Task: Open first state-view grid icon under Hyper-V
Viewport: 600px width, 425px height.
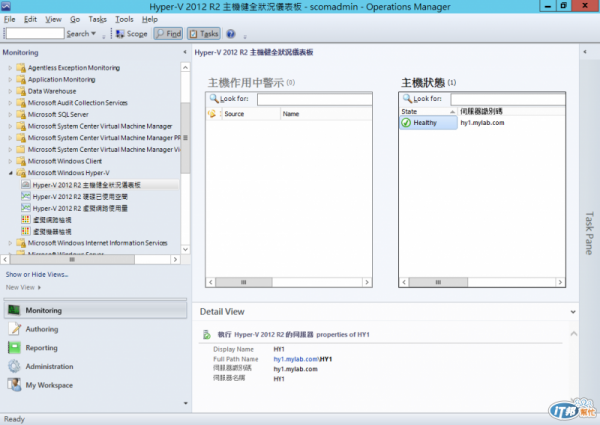Action: [x=26, y=220]
